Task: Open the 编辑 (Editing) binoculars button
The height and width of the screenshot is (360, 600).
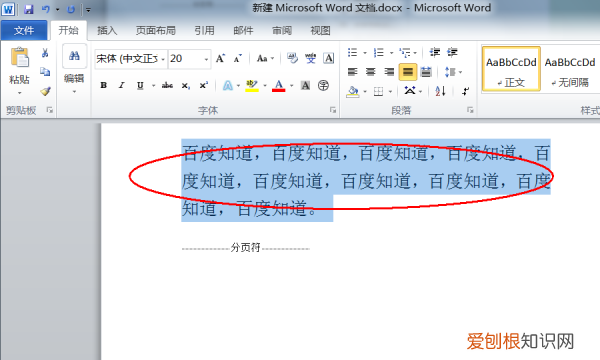Action: [x=74, y=70]
